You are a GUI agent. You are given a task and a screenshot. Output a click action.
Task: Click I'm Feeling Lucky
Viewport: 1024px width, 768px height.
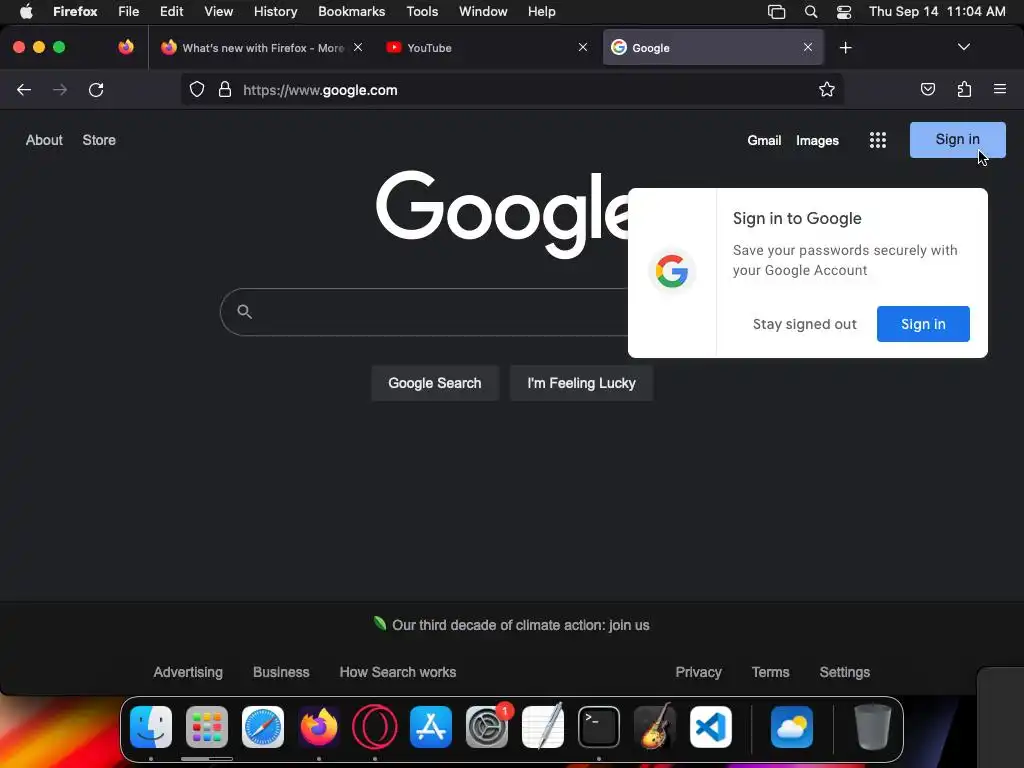(x=581, y=383)
